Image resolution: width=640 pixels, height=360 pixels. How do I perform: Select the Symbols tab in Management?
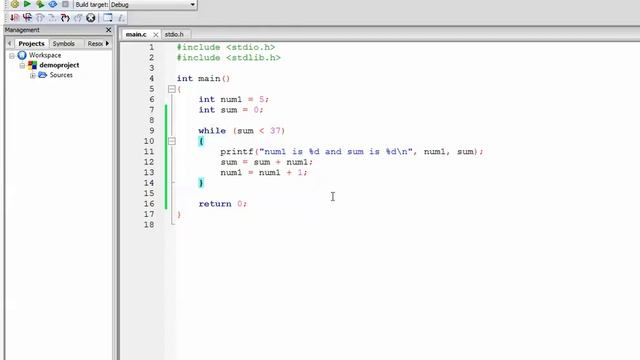tap(64, 43)
